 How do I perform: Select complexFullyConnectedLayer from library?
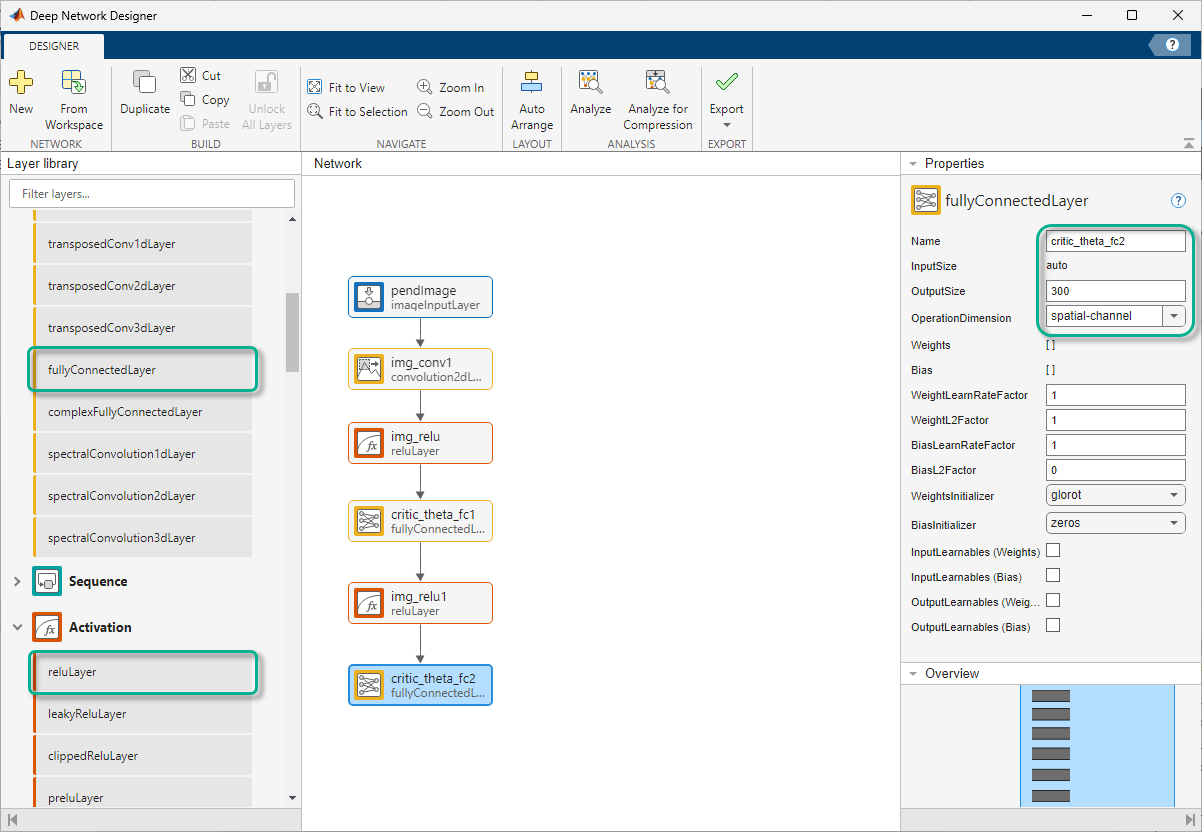tap(143, 411)
